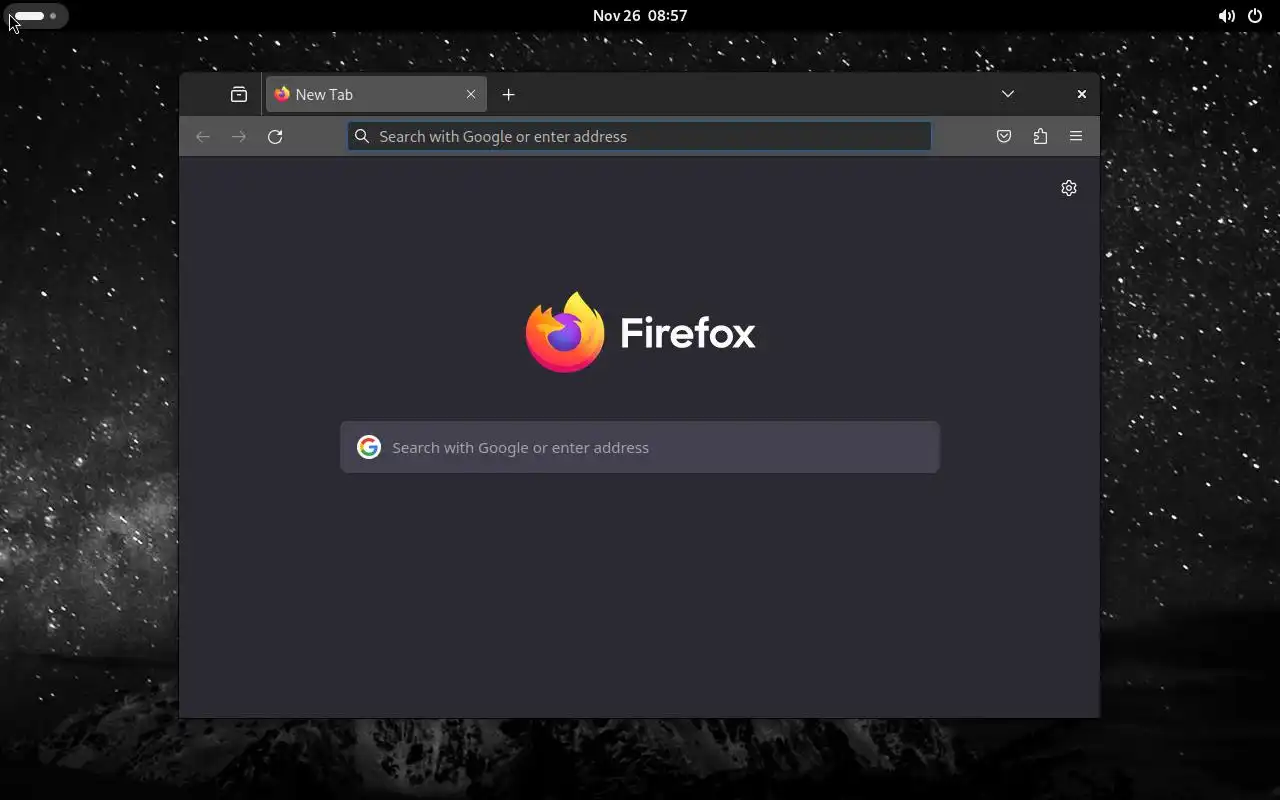The image size is (1280, 800).
Task: Open the Extensions puzzle icon
Action: coord(1040,136)
